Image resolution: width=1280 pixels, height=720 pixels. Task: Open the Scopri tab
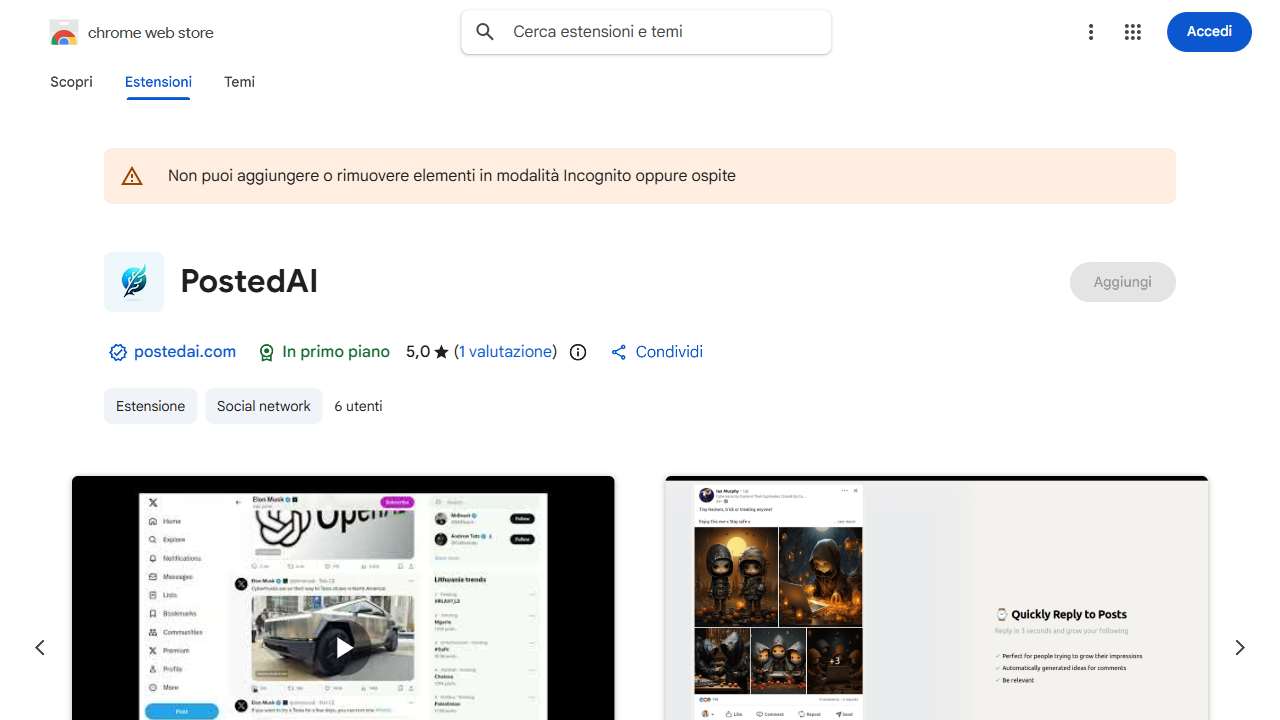(x=71, y=82)
